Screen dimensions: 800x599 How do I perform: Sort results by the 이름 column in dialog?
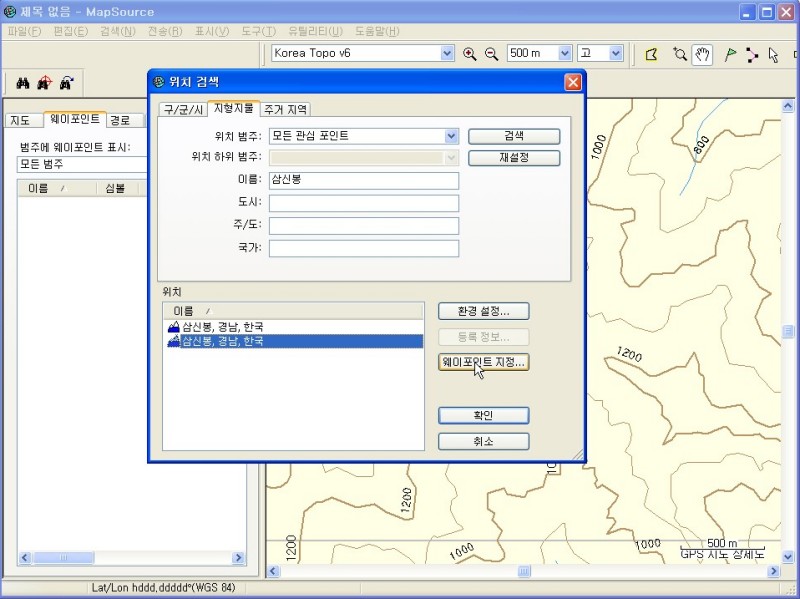coord(293,311)
